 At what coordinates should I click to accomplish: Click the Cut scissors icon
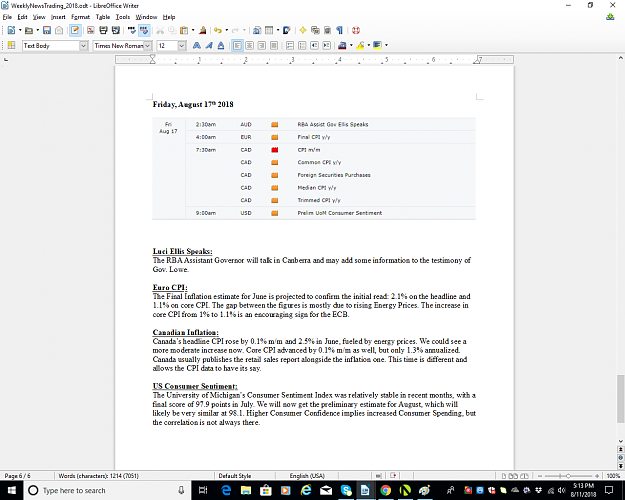tap(160, 30)
